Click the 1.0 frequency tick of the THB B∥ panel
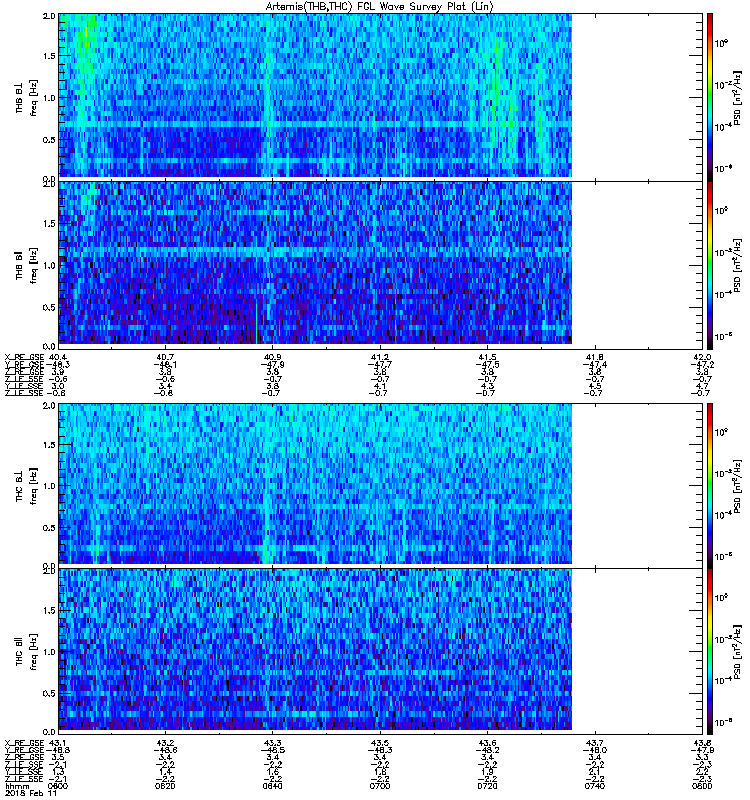 click(49, 265)
